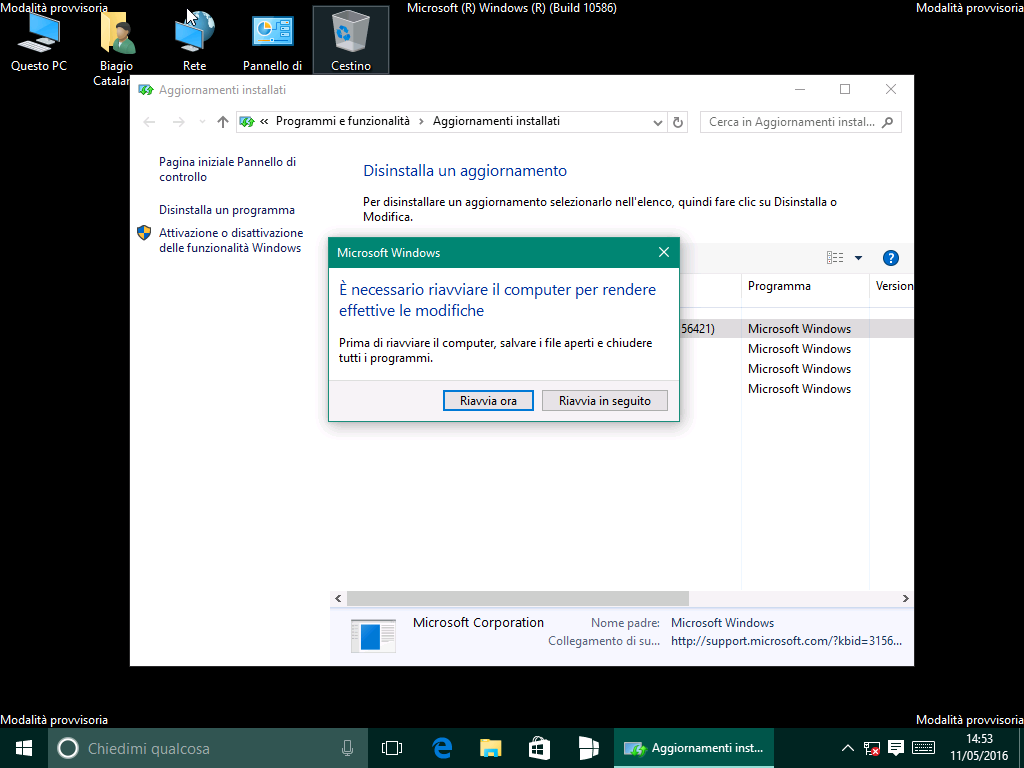Image resolution: width=1024 pixels, height=768 pixels.
Task: Click the scrollbar right arrow
Action: (x=906, y=598)
